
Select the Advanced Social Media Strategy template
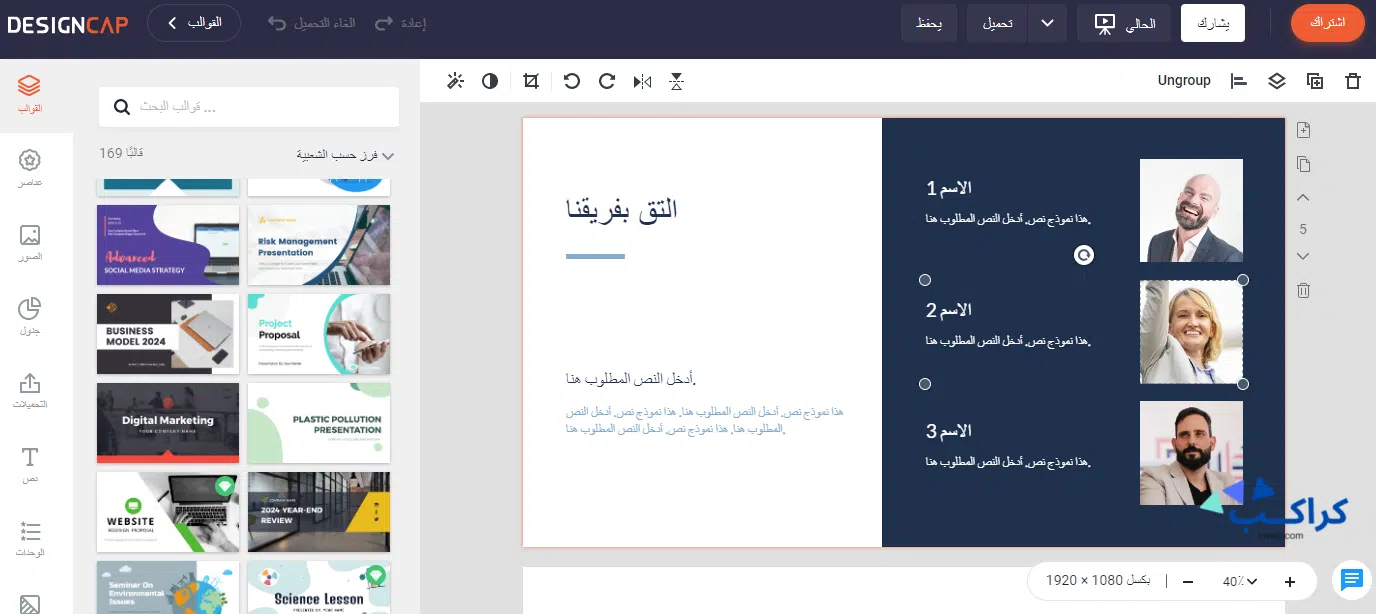click(168, 245)
